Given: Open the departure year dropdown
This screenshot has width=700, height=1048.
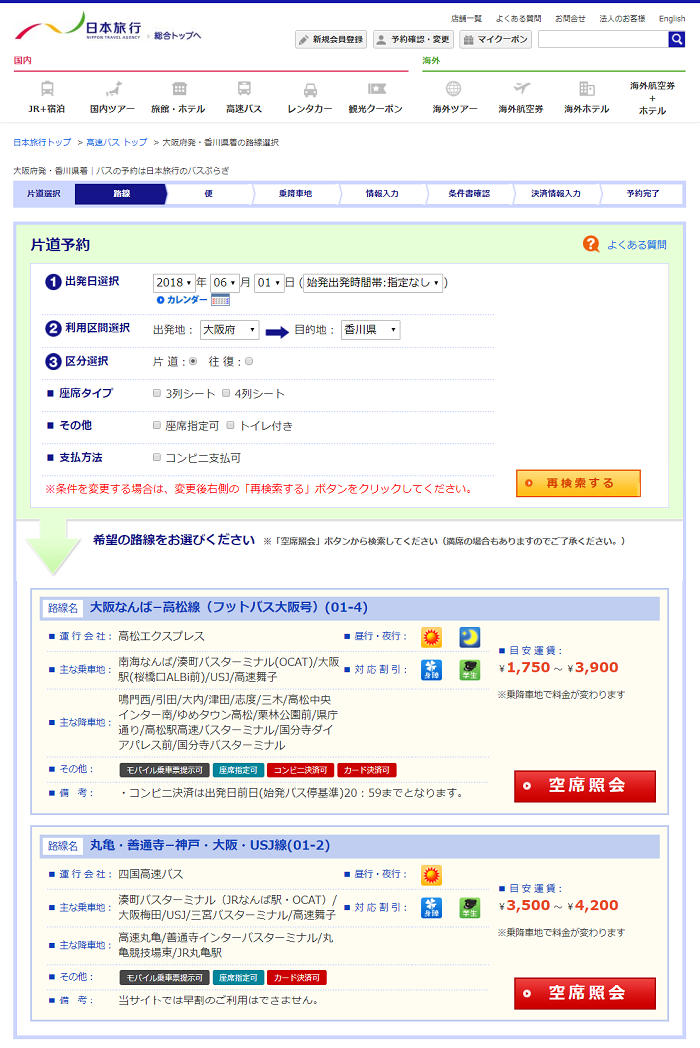Looking at the screenshot, I should [174, 283].
